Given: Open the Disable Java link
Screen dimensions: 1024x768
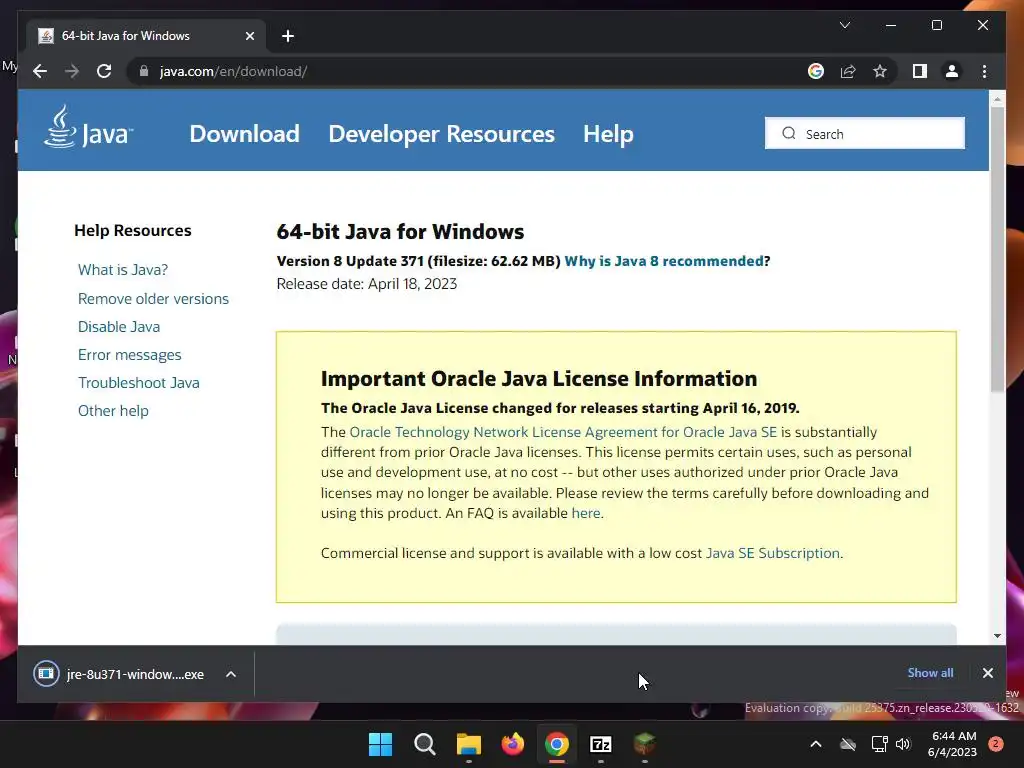Looking at the screenshot, I should pyautogui.click(x=119, y=327).
